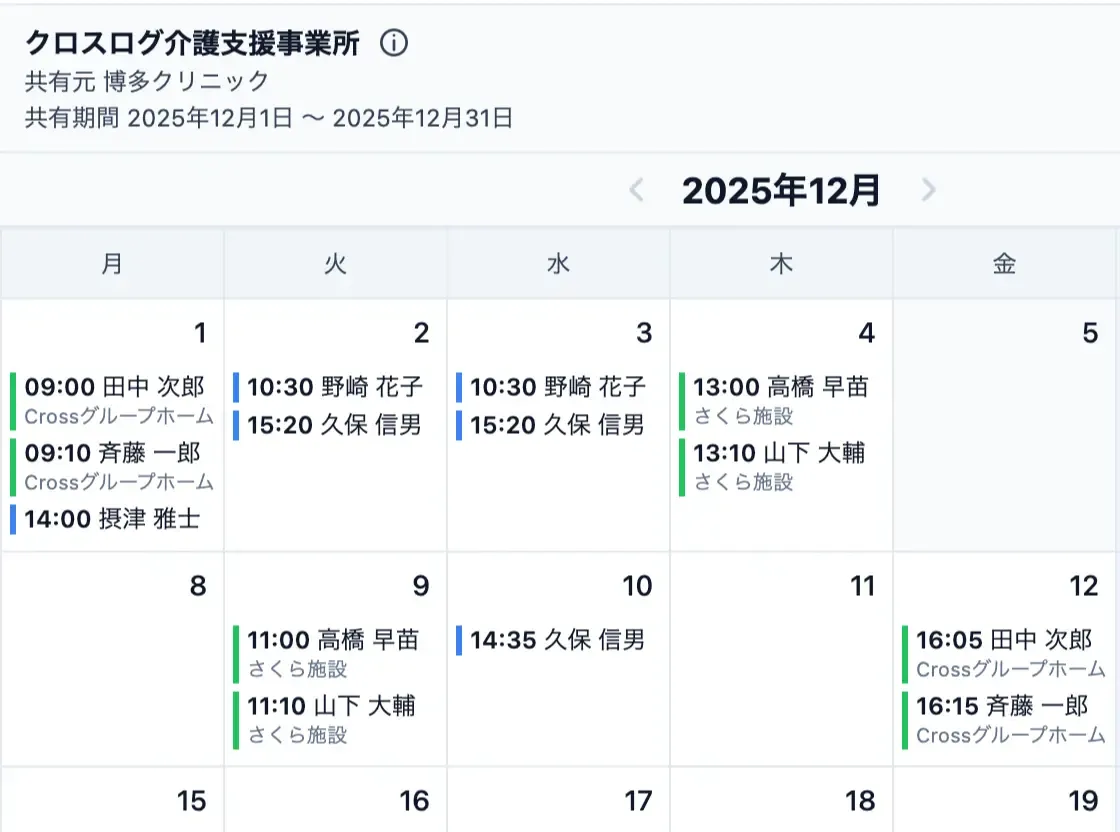Click the blue bar beside 摂津 雅士's appointment
This screenshot has width=1120, height=832.
click(x=11, y=519)
